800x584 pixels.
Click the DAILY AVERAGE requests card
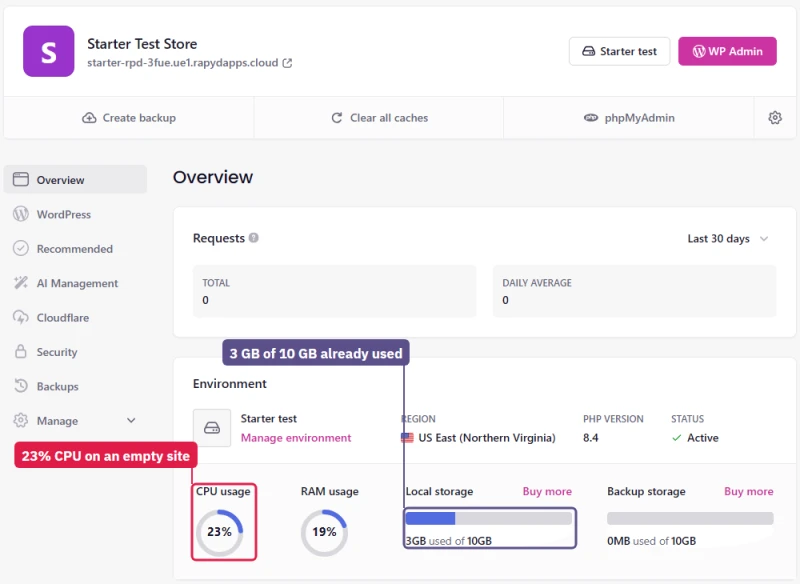tap(635, 291)
